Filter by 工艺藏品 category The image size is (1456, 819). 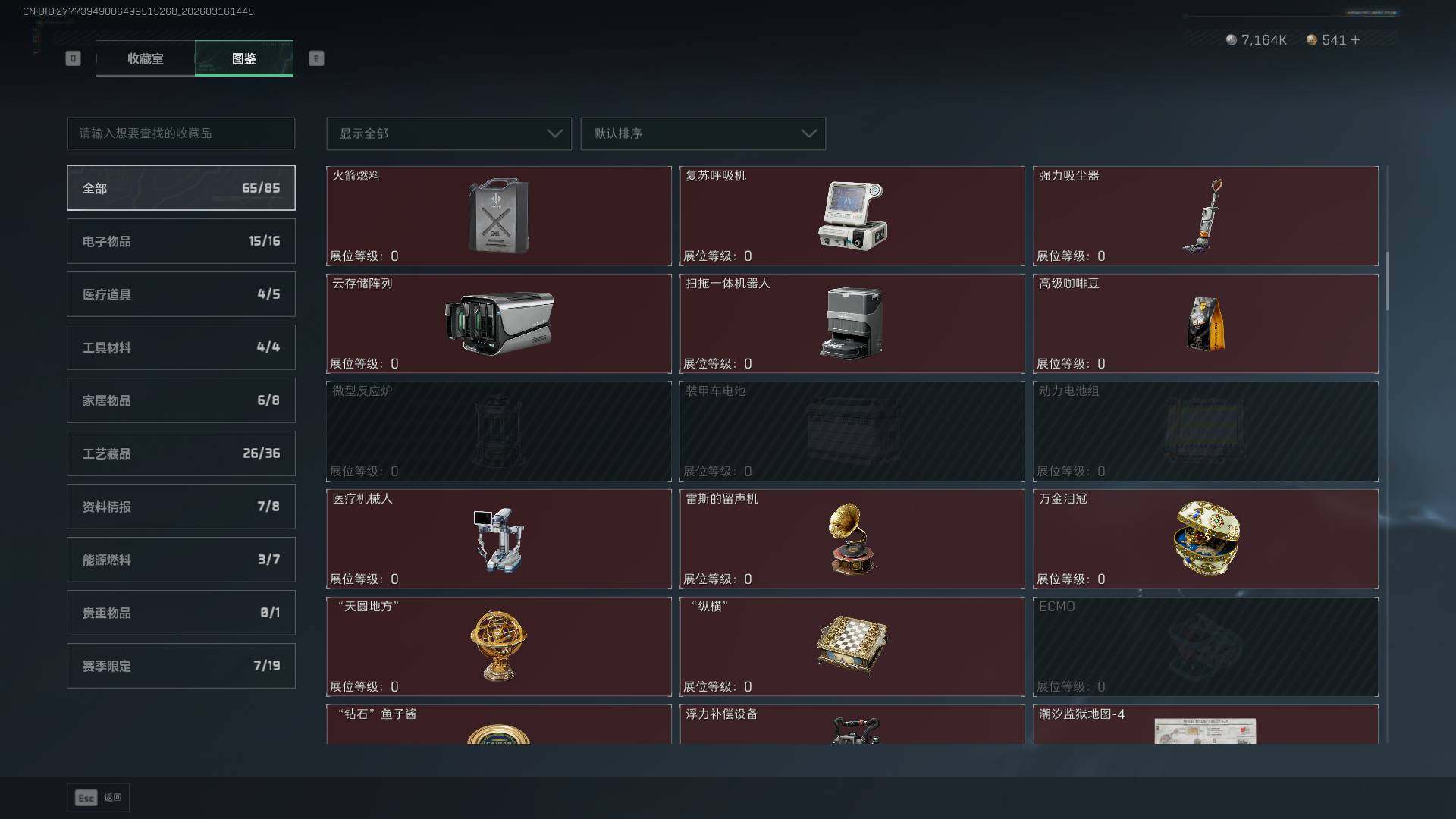(x=181, y=453)
